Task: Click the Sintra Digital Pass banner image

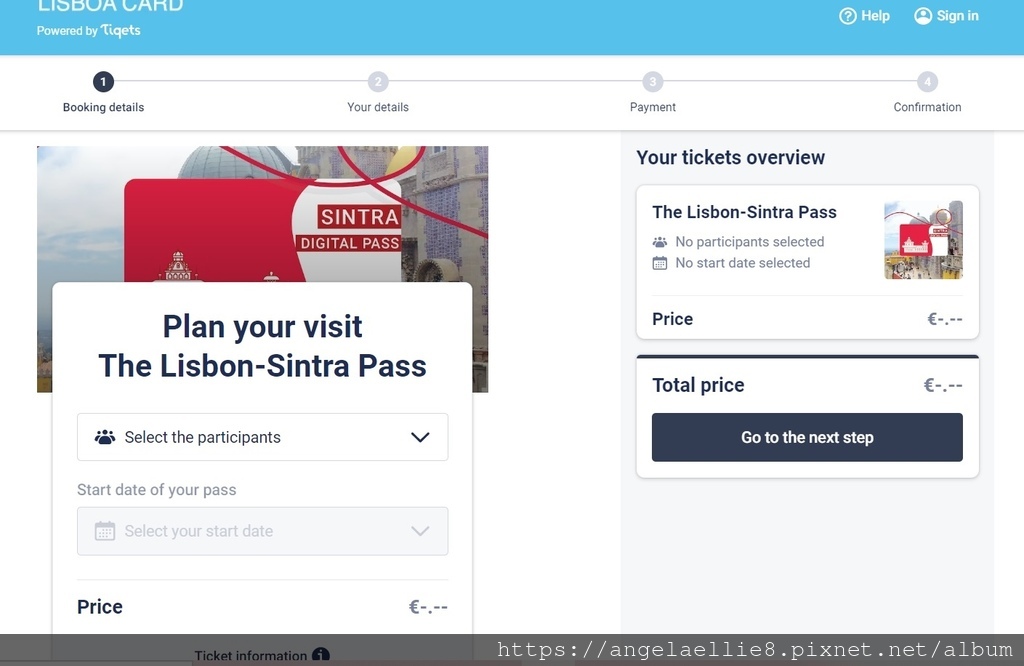Action: 263,214
